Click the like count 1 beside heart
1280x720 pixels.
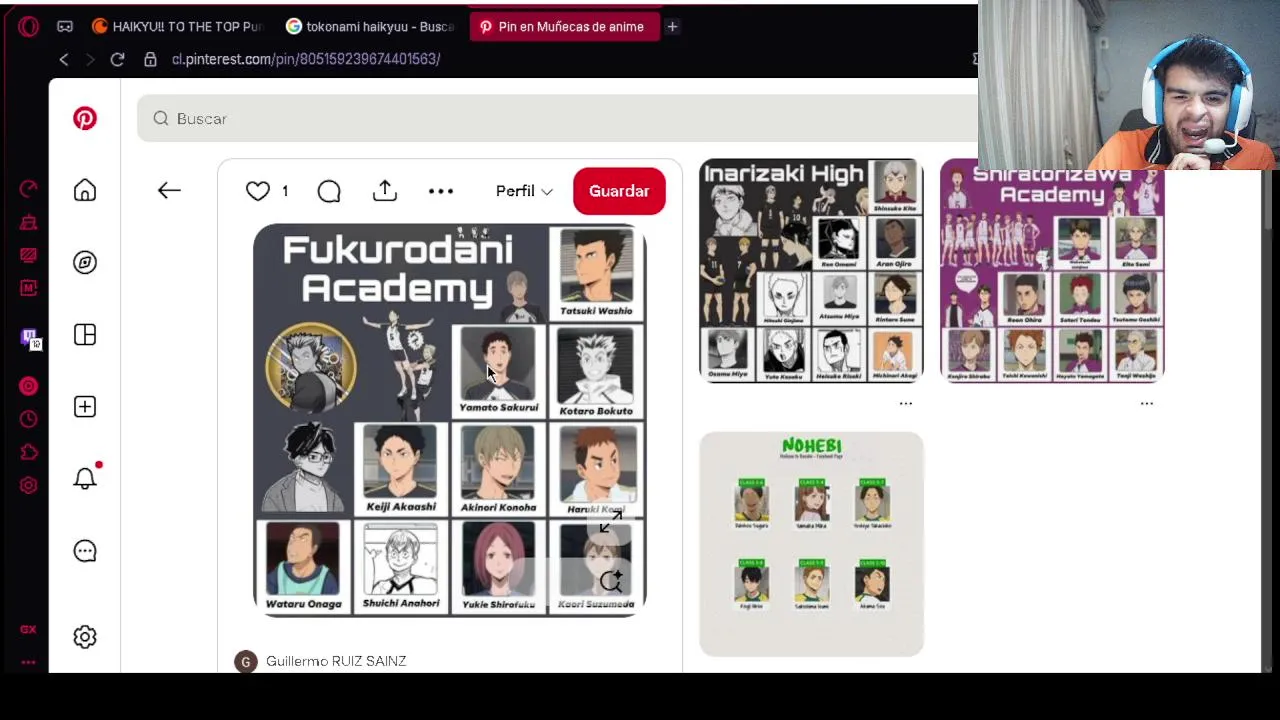[285, 191]
